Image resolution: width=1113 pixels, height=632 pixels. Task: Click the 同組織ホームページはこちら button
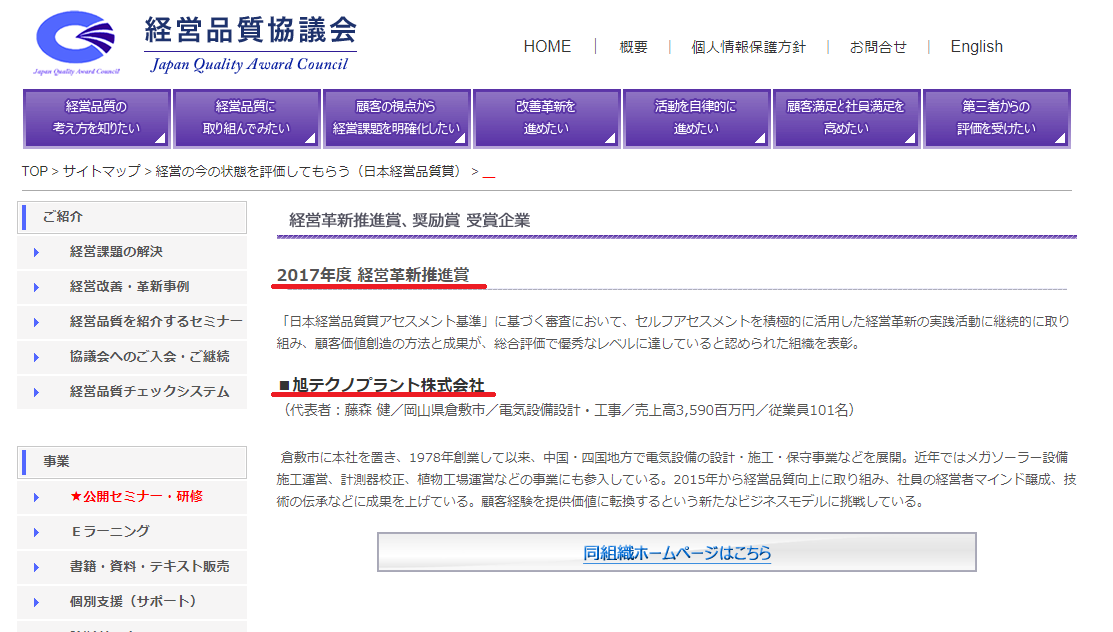pyautogui.click(x=676, y=552)
